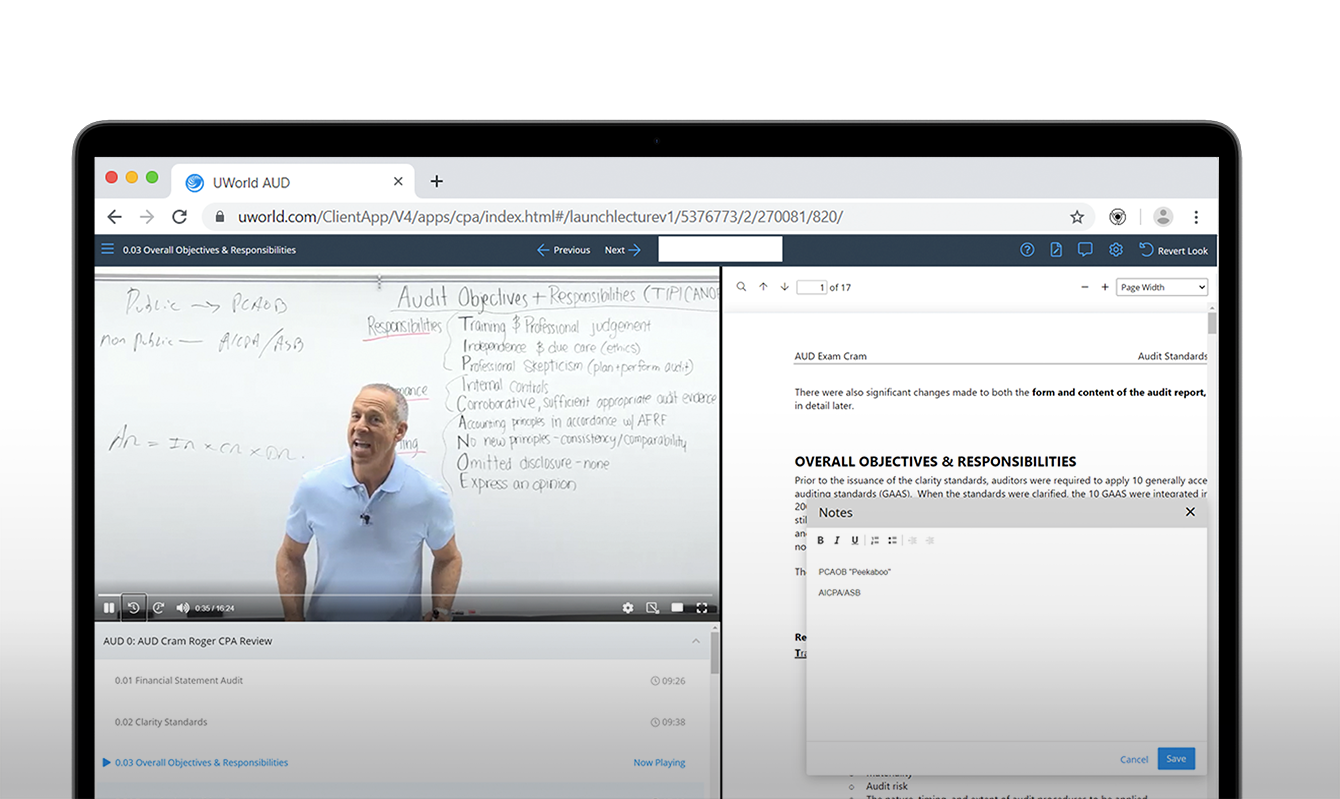1340x799 pixels.
Task: Open UWorld settings gear in header
Action: point(1116,250)
